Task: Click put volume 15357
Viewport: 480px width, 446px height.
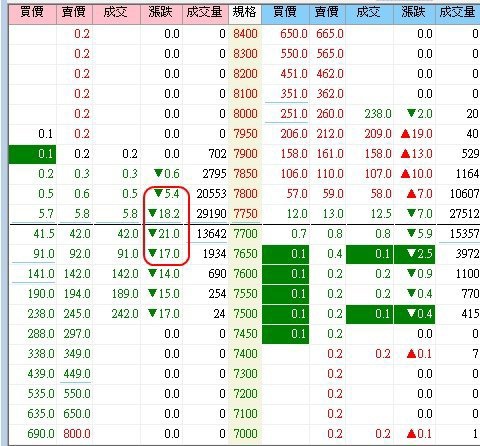Action: click(464, 234)
